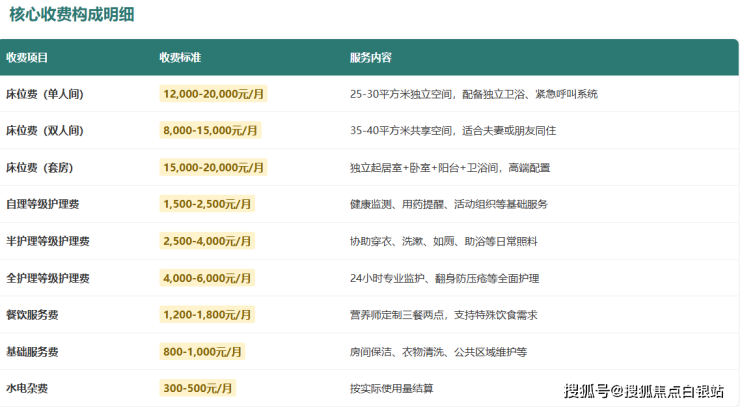
Task: Click the 4,000-6,000元/月 price badge
Action: coord(207,278)
